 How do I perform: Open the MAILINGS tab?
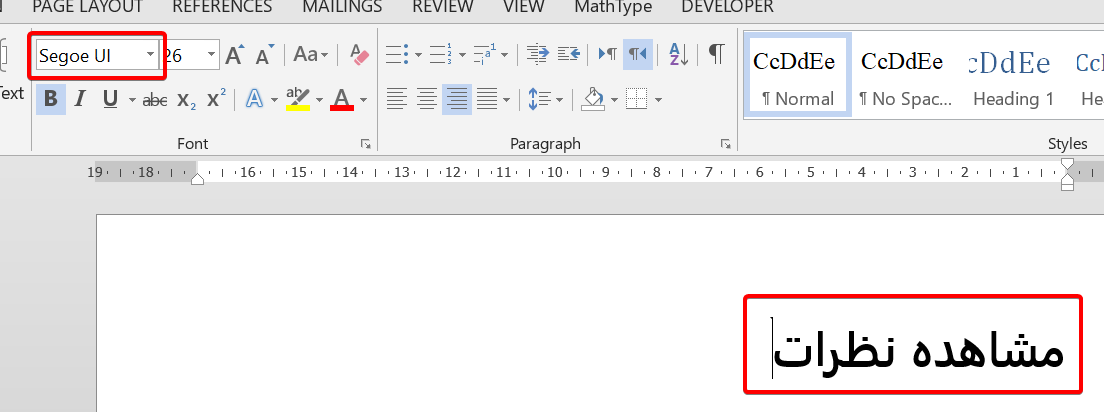(342, 7)
